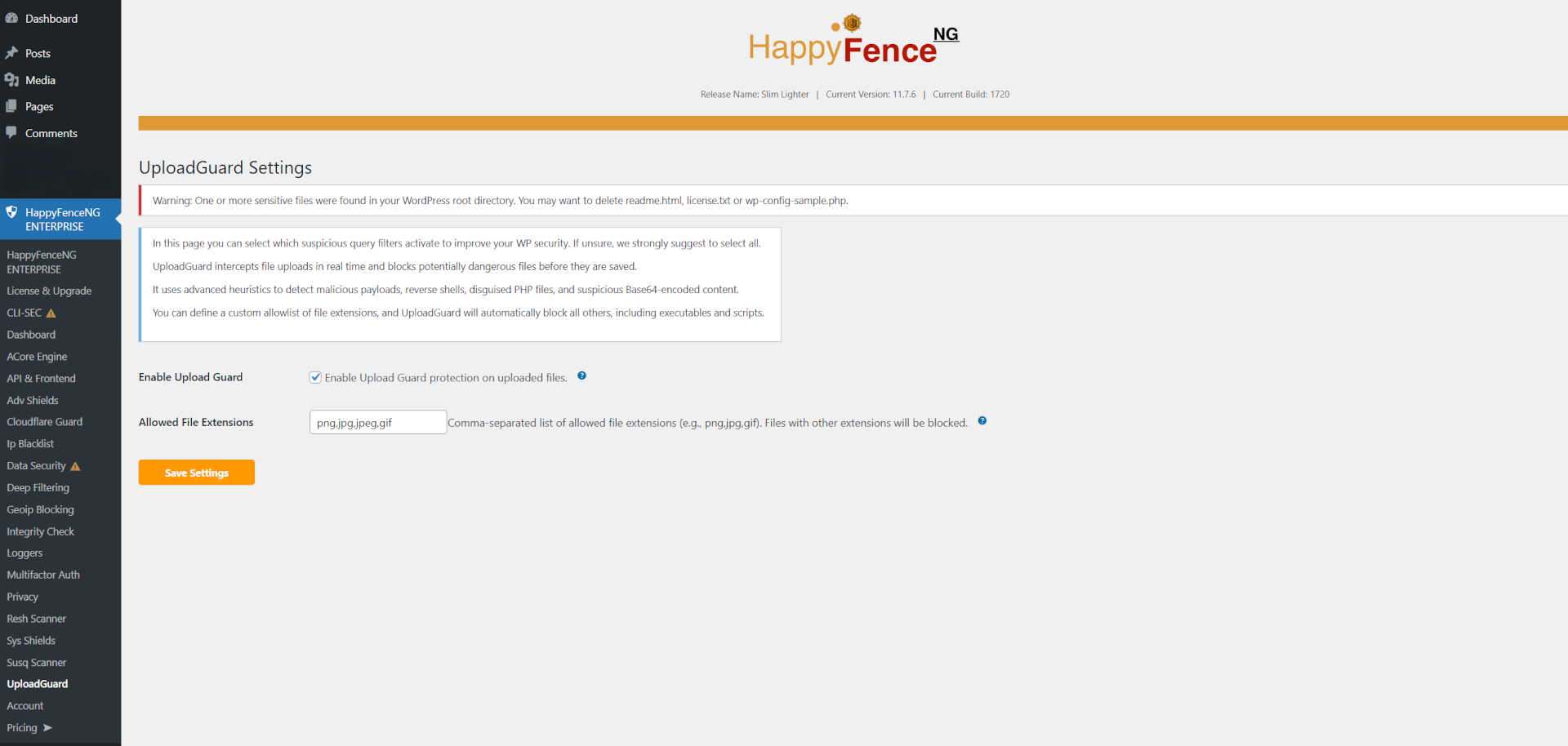Open the Geoip Blocking page

click(x=40, y=509)
